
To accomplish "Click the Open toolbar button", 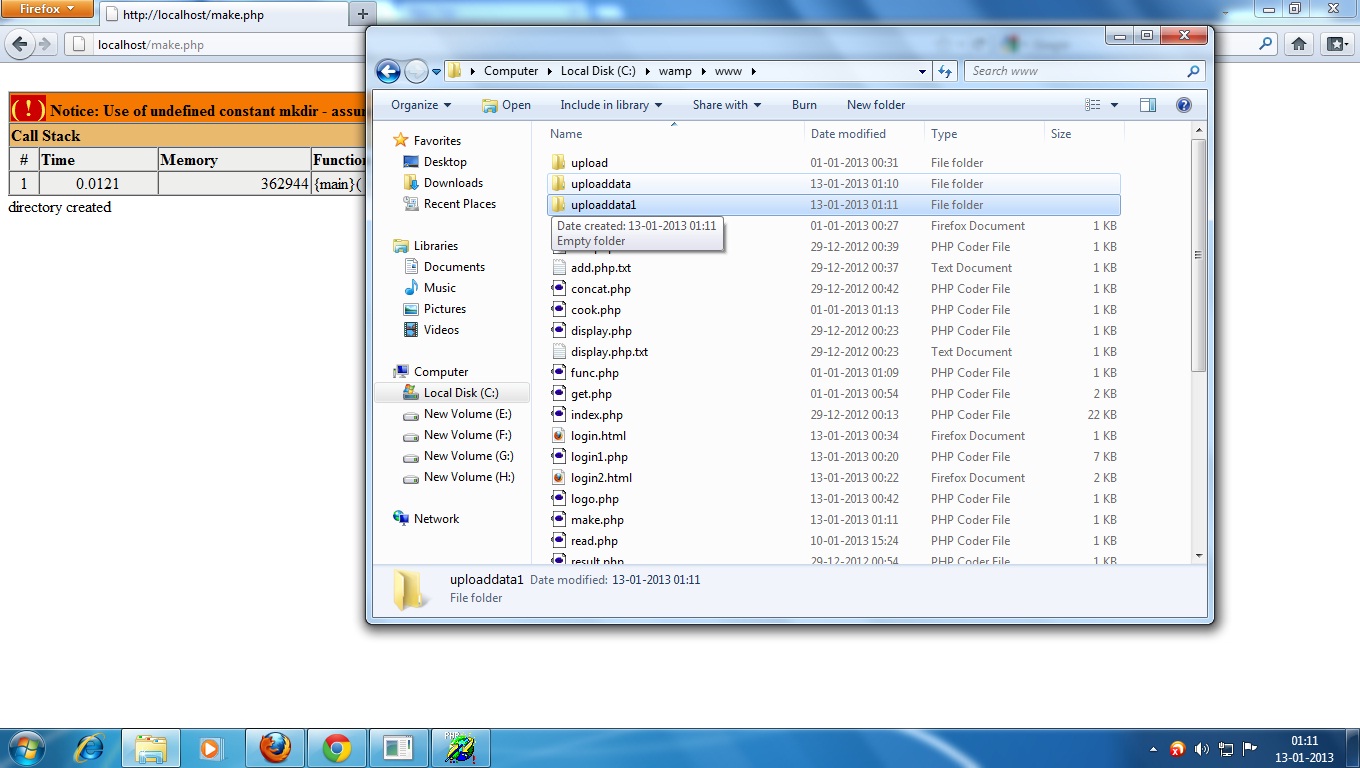I will [506, 105].
